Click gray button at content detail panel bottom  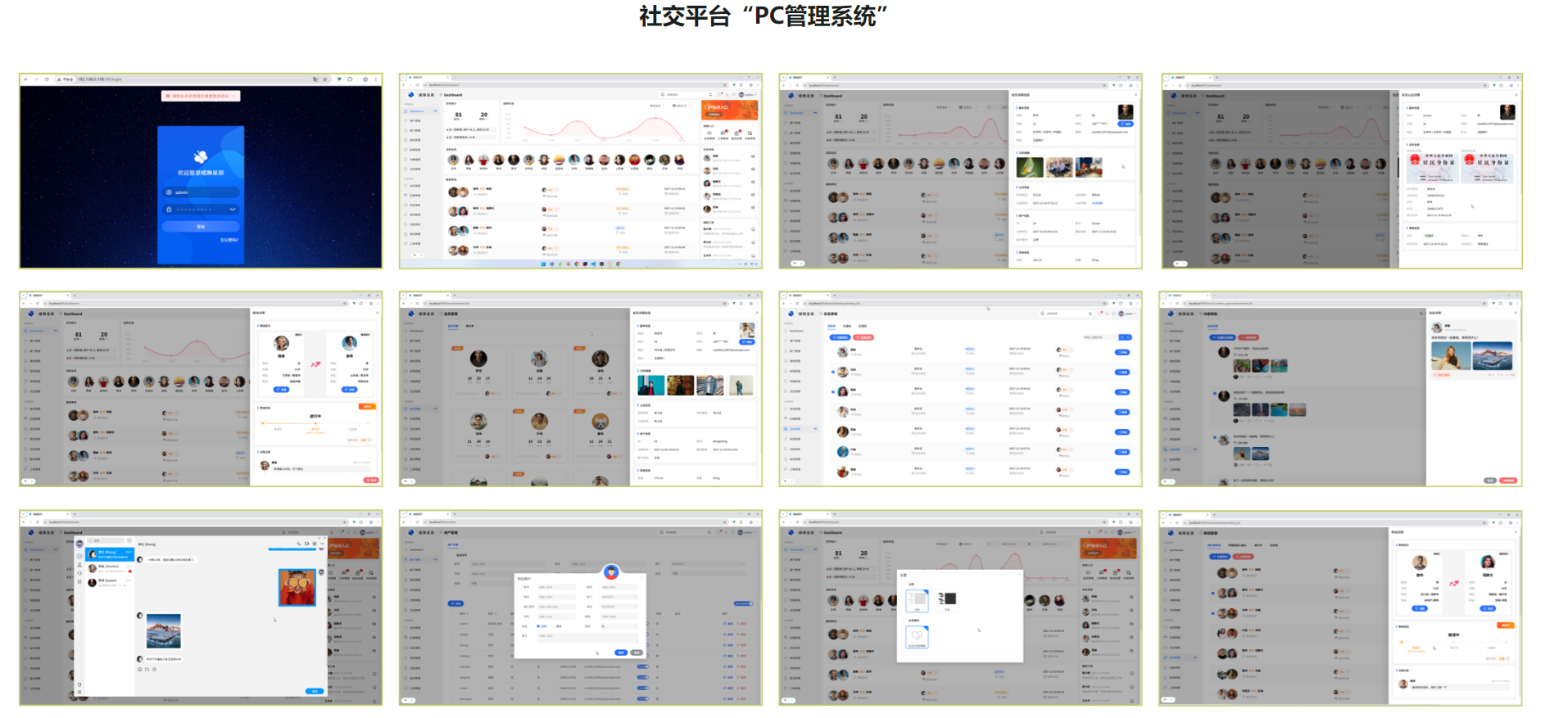coord(1490,481)
